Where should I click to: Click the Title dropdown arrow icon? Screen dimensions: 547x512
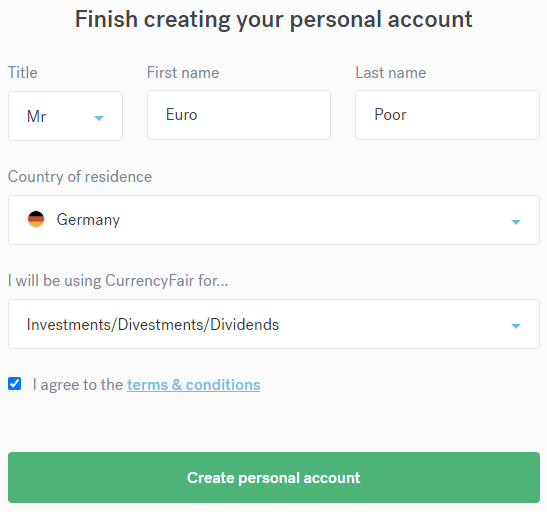(x=99, y=118)
